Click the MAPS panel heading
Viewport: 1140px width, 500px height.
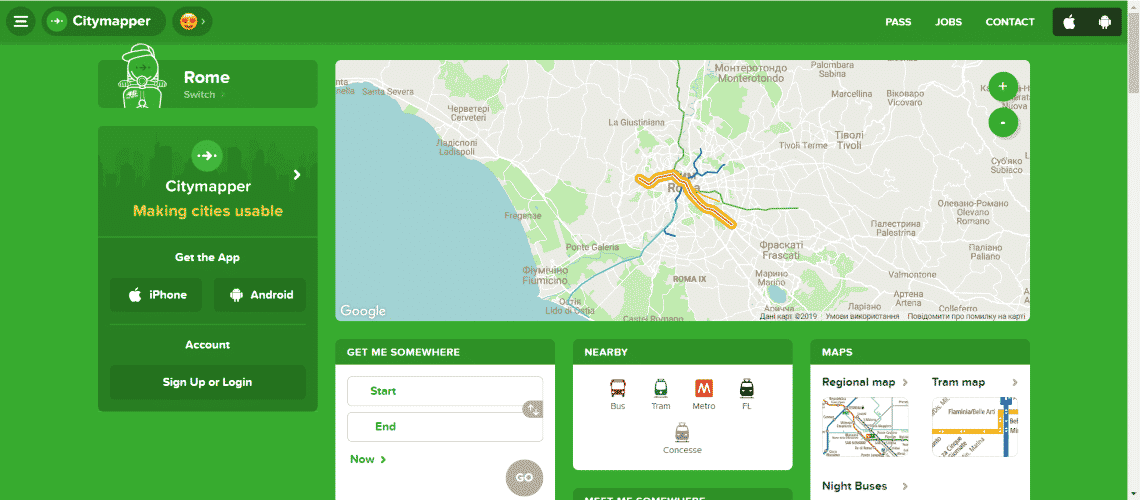point(837,352)
